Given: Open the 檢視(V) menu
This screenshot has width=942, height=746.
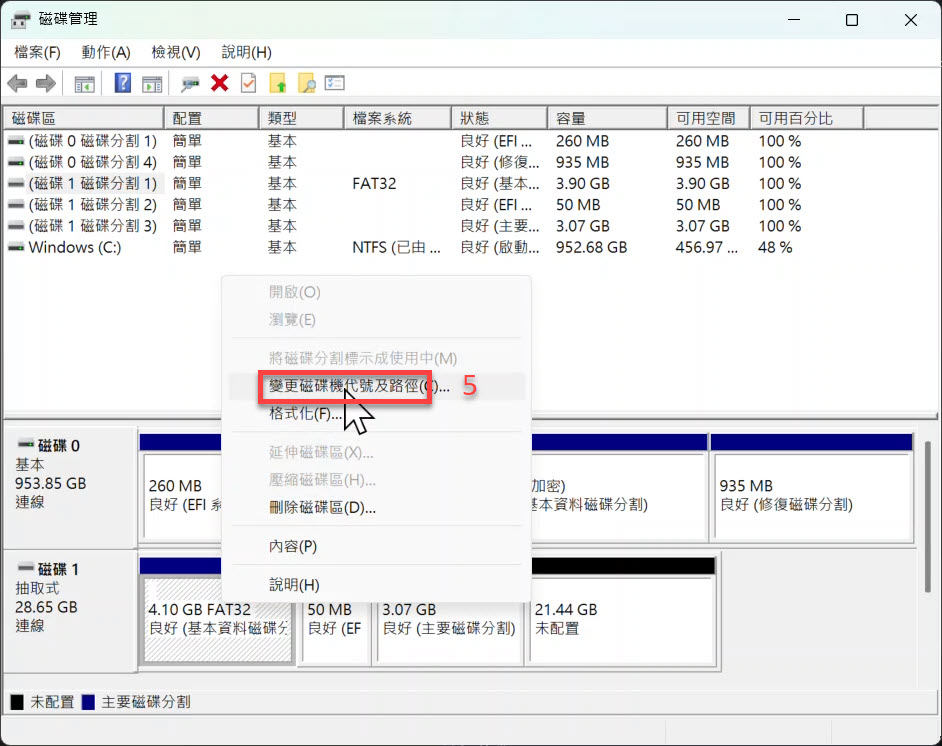Looking at the screenshot, I should 176,52.
